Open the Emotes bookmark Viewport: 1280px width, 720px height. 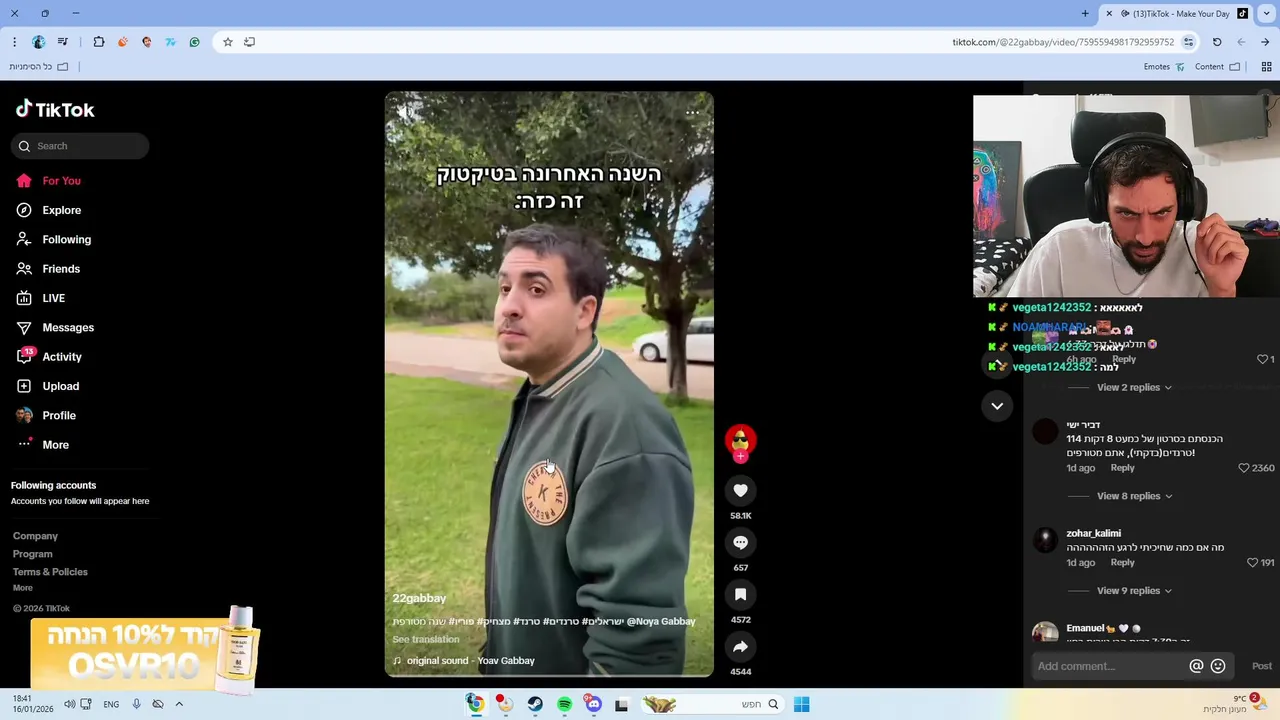(1164, 67)
